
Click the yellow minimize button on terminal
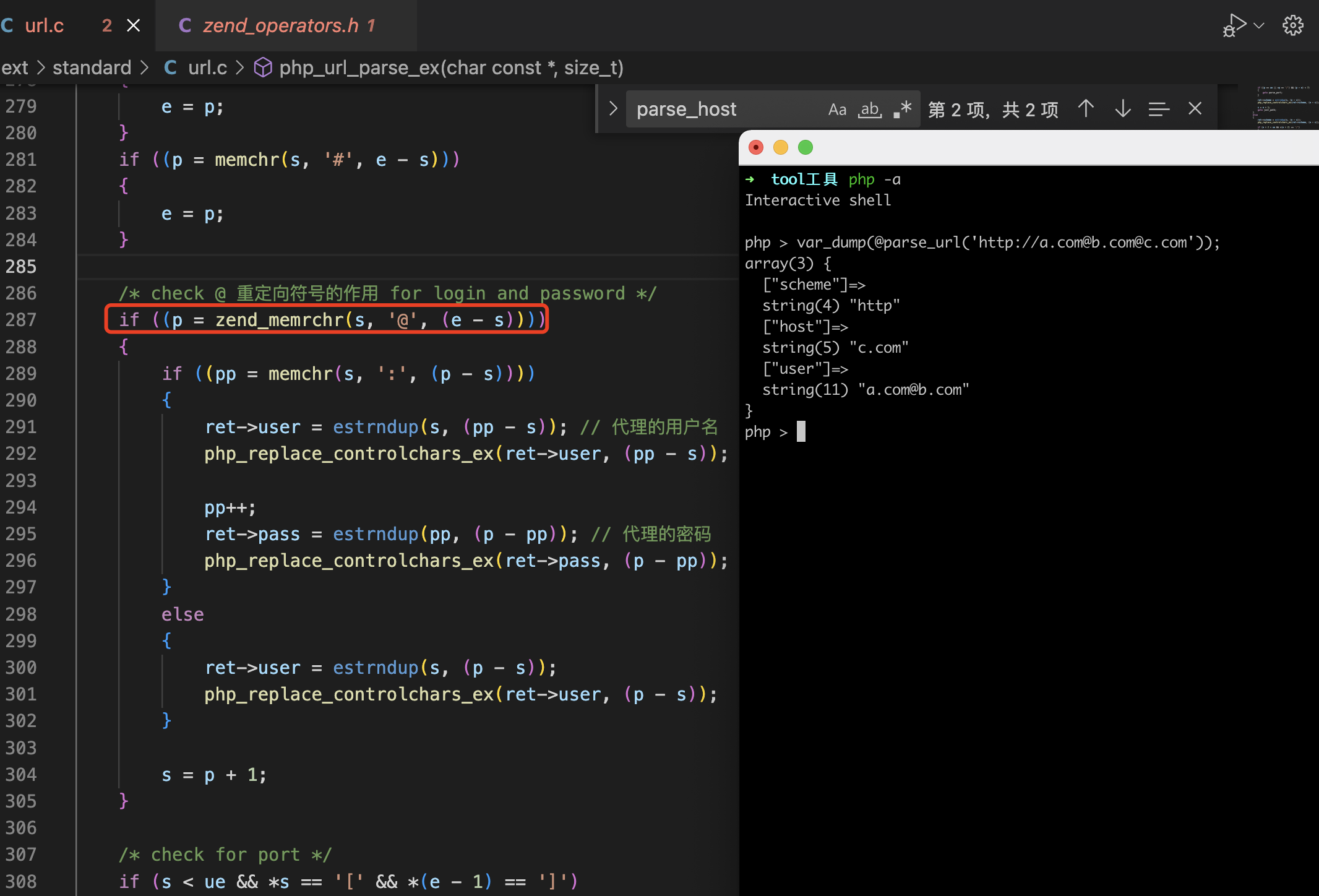(781, 147)
